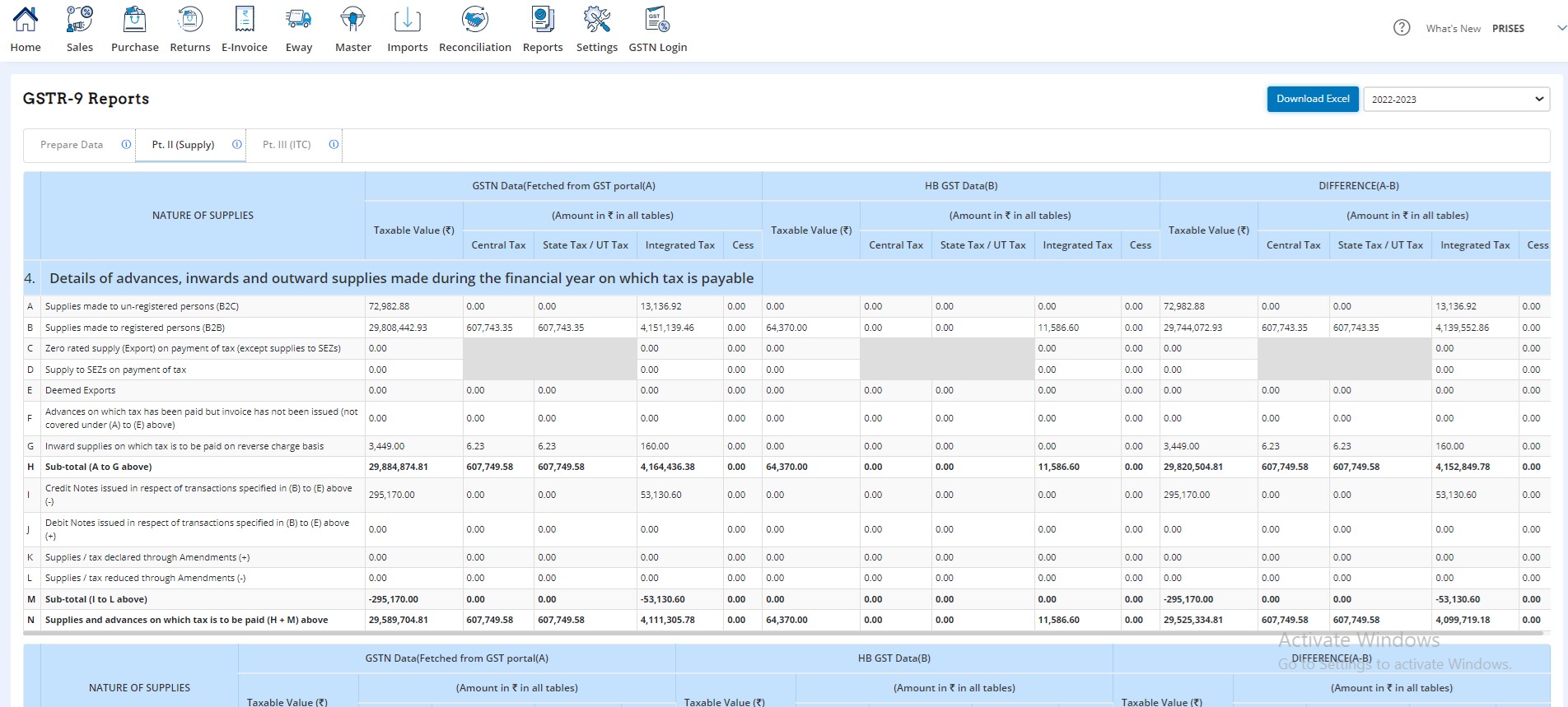Expand the PRISES account chevron
This screenshot has height=707, width=1568.
click(1561, 28)
